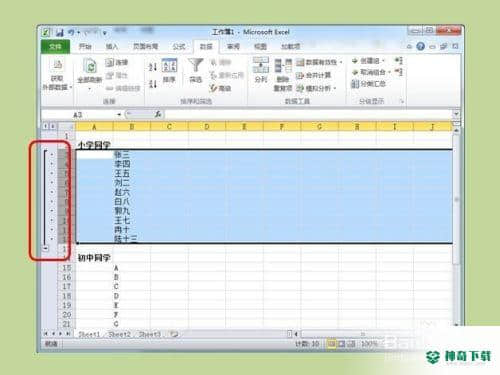Show outline level 1 rows
500x375 pixels.
pos(45,126)
